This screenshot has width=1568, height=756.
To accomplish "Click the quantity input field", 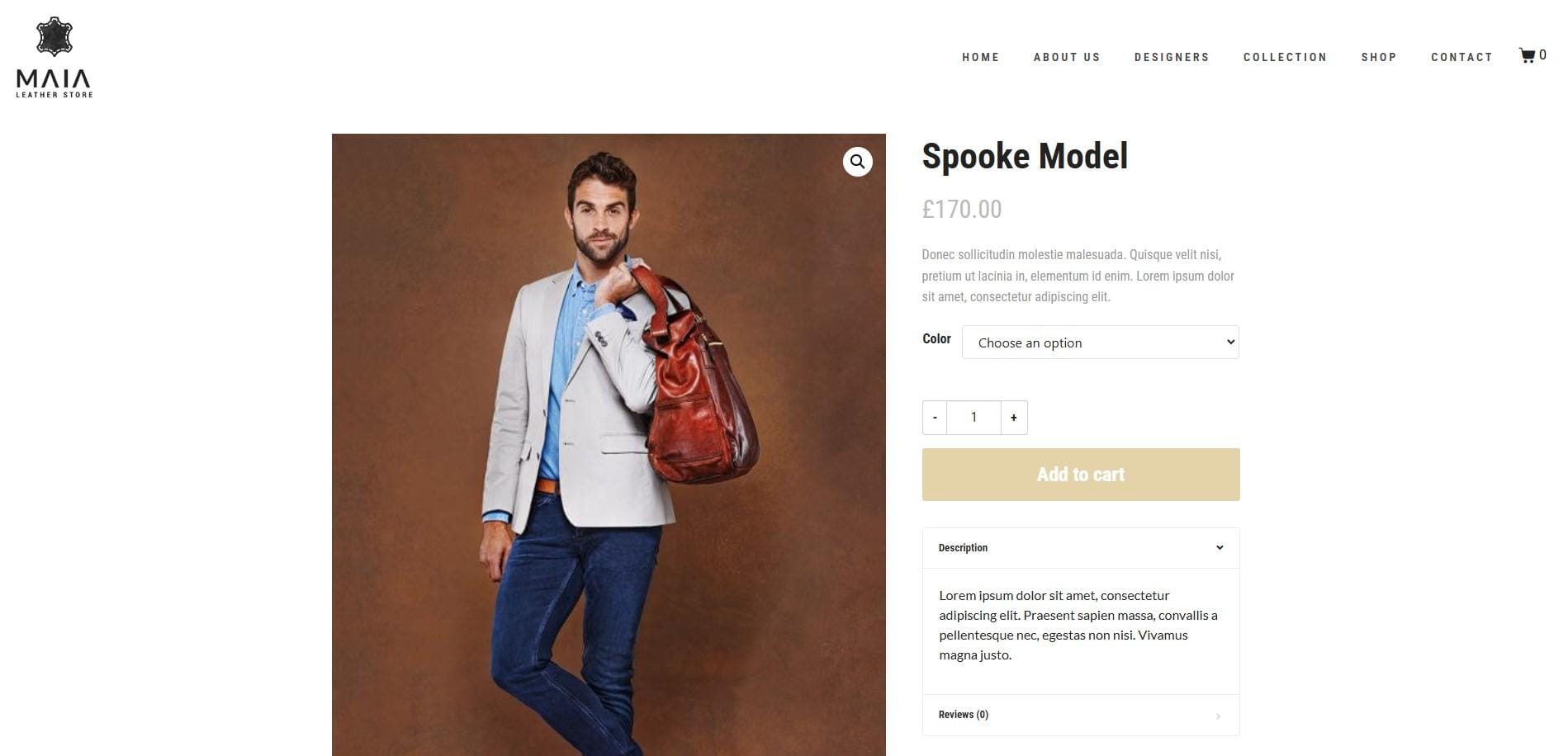I will [x=973, y=418].
